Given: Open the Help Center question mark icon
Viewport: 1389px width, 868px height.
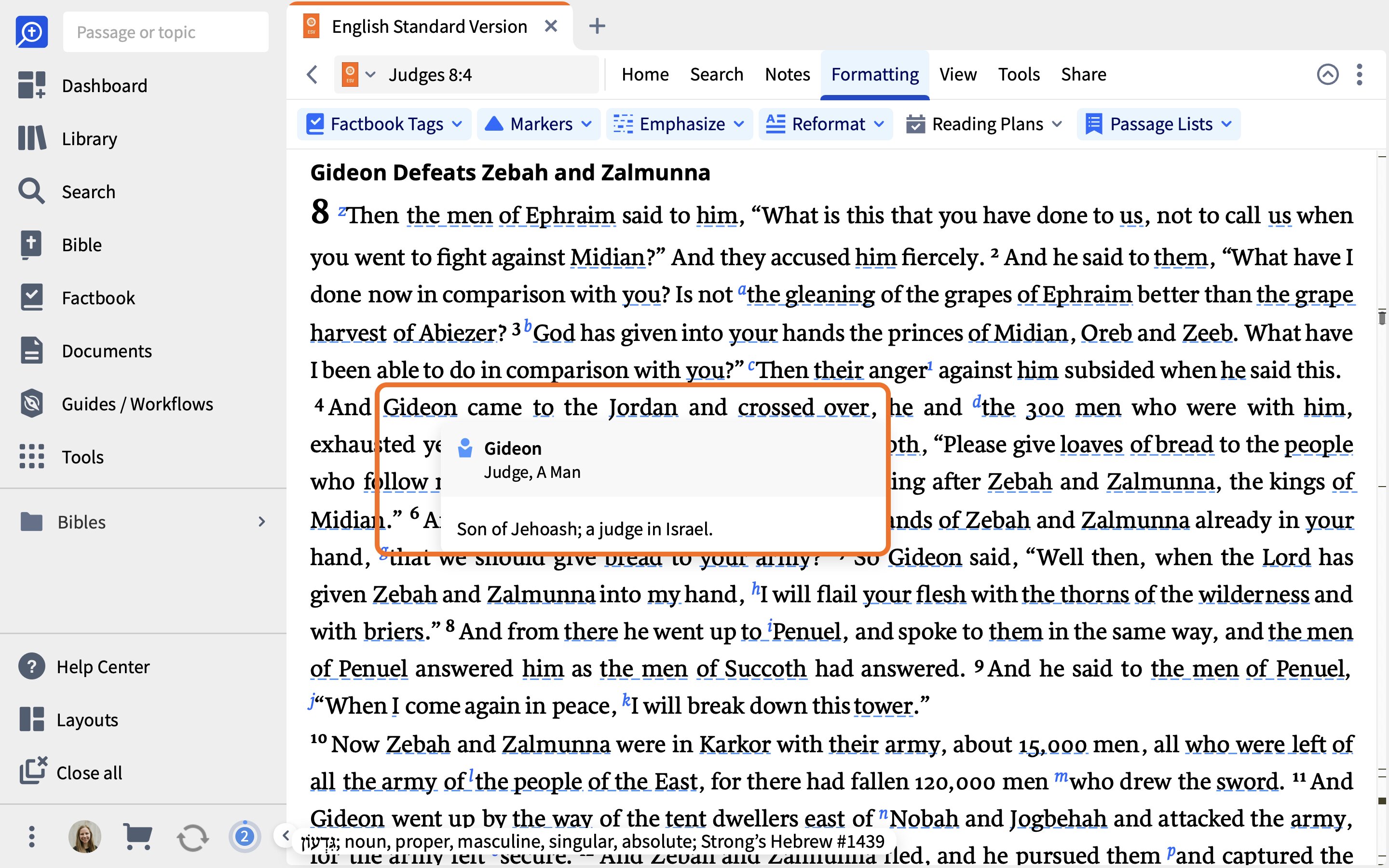Looking at the screenshot, I should 31,666.
